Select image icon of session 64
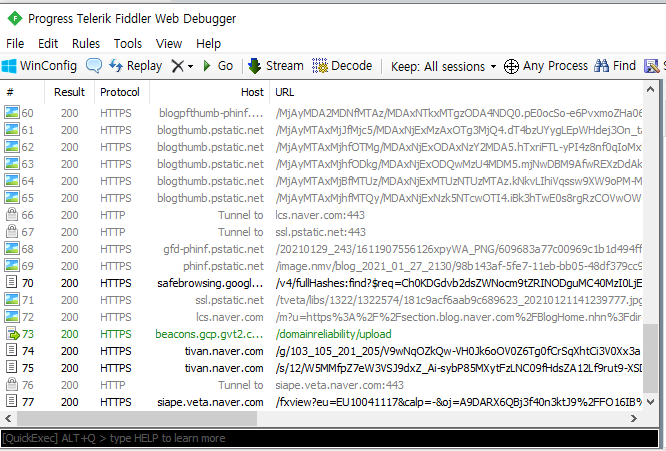The width and height of the screenshot is (666, 451). coord(12,180)
